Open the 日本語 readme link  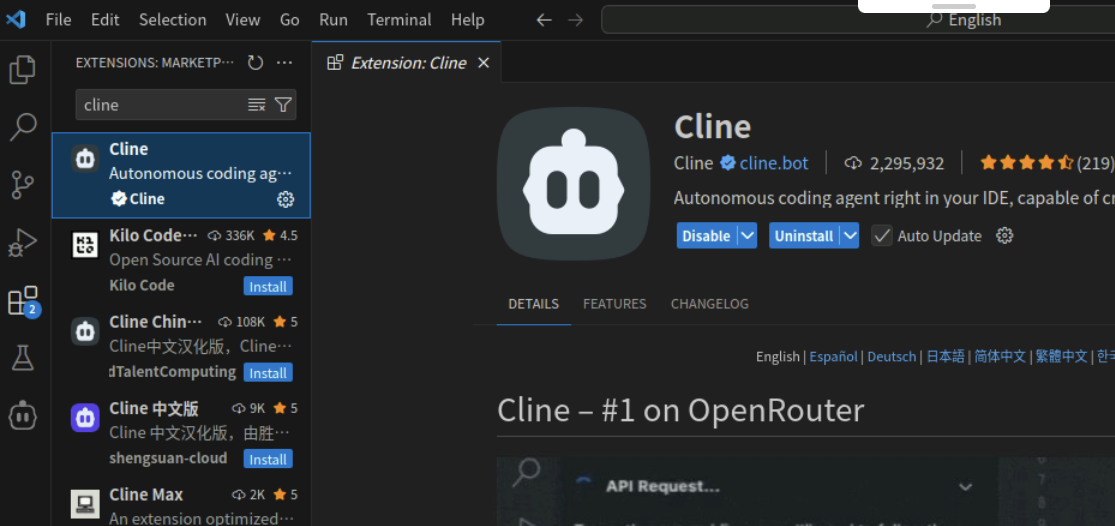click(x=945, y=356)
